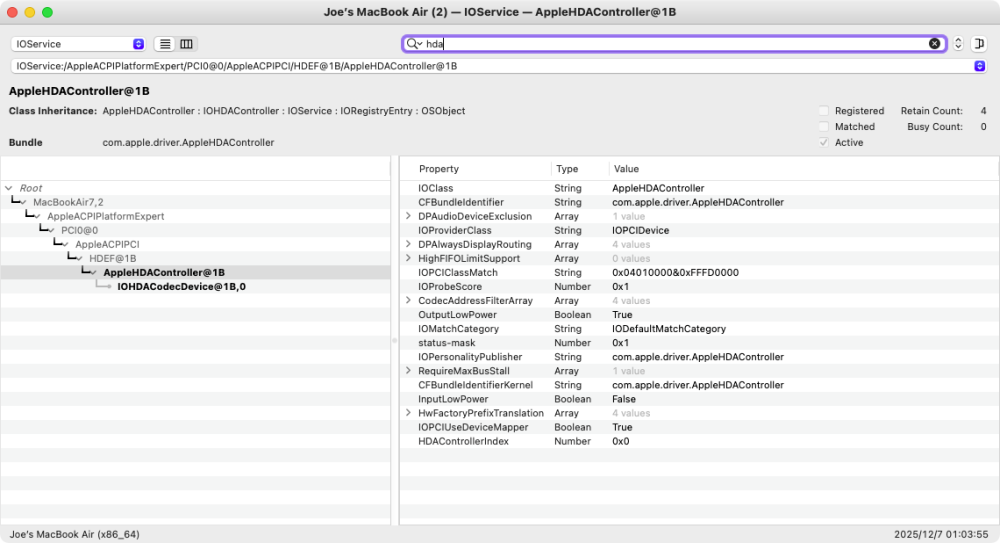Image resolution: width=1000 pixels, height=543 pixels.
Task: Click the IOPCIDevice value
Action: (x=640, y=230)
